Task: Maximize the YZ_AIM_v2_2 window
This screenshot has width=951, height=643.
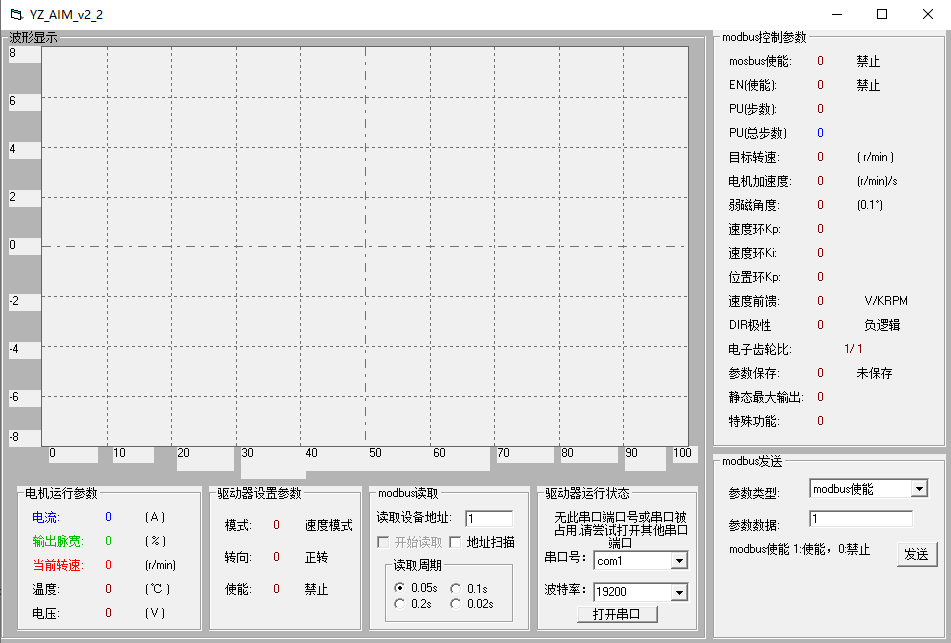Action: [x=882, y=14]
